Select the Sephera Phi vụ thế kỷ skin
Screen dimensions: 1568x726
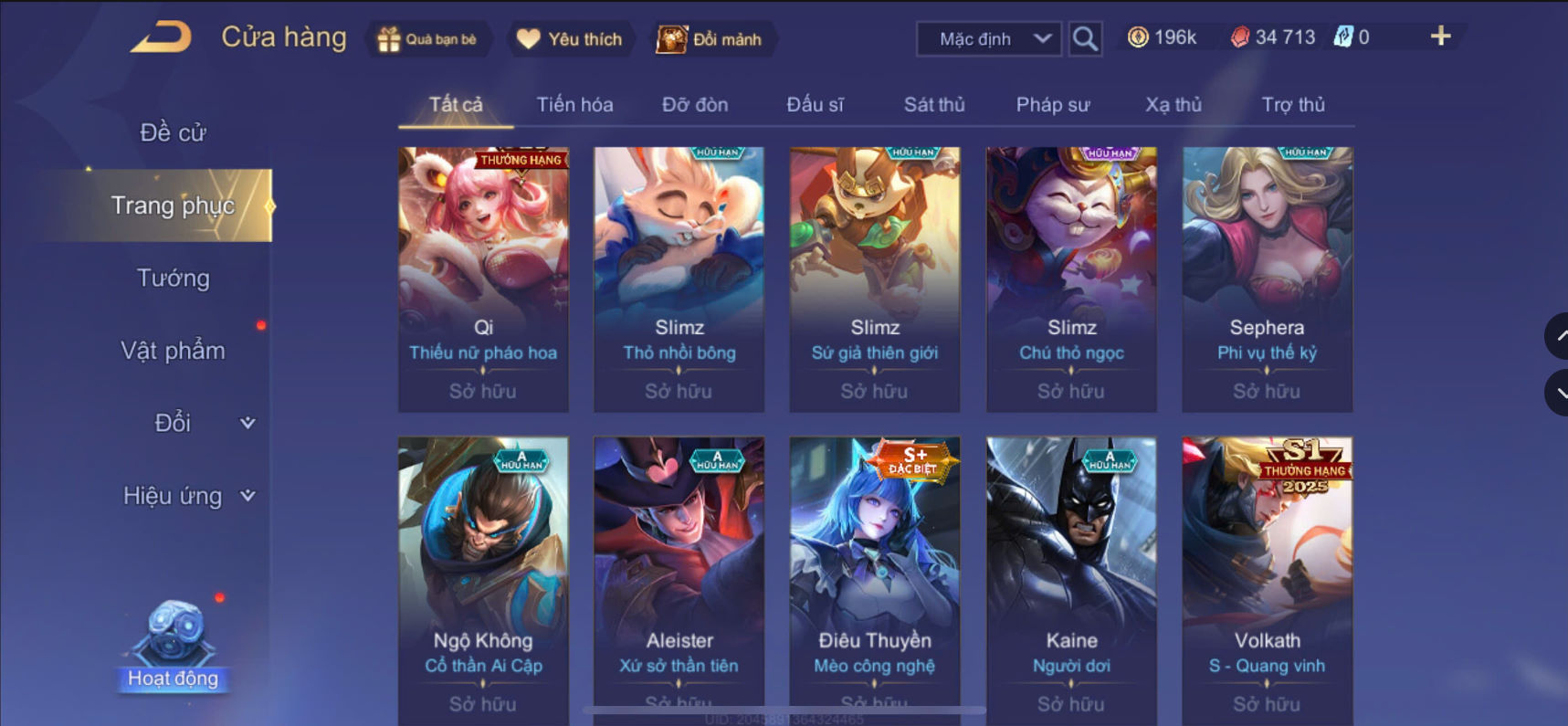pos(1267,279)
